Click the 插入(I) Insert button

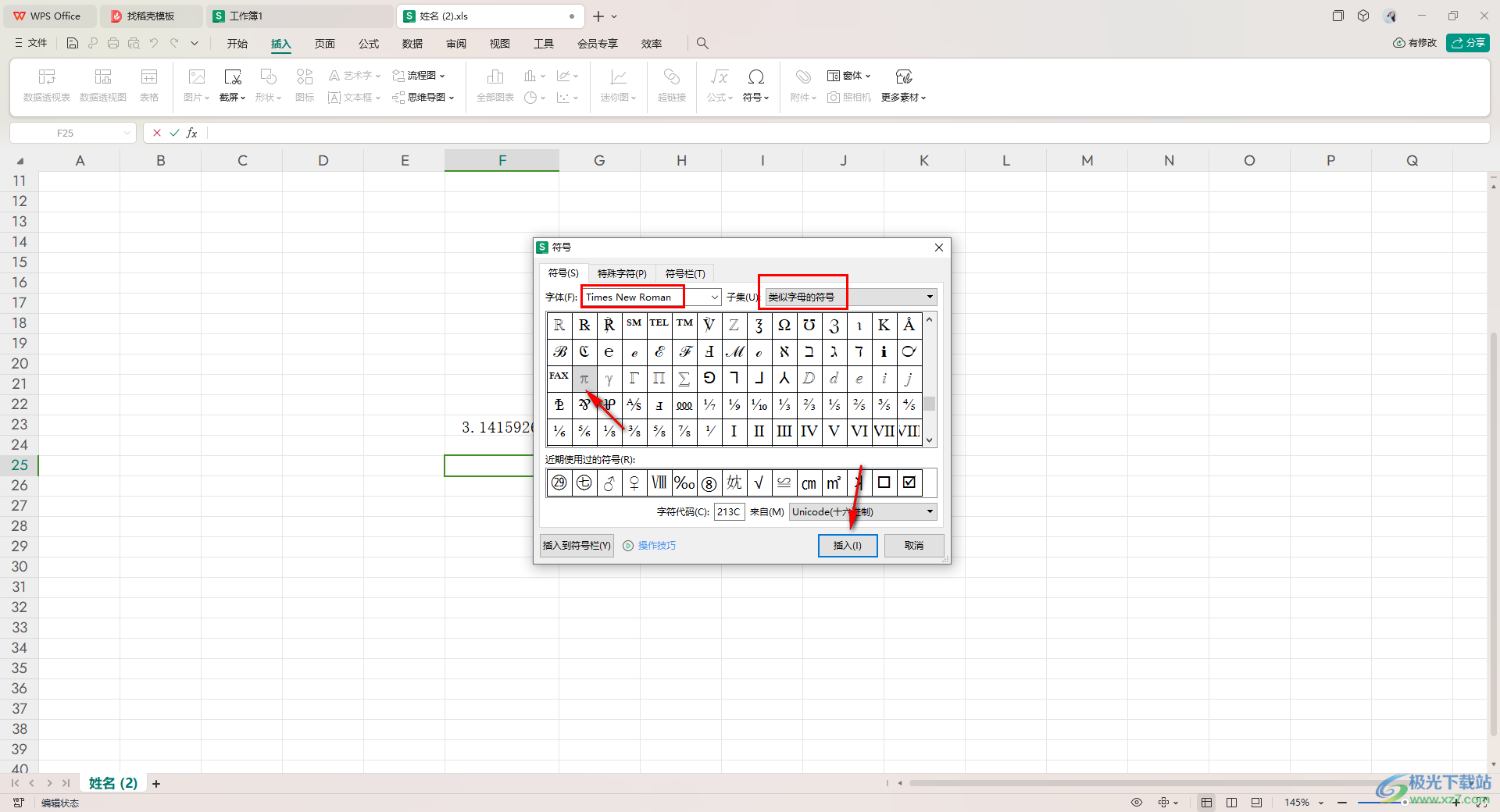tap(848, 546)
